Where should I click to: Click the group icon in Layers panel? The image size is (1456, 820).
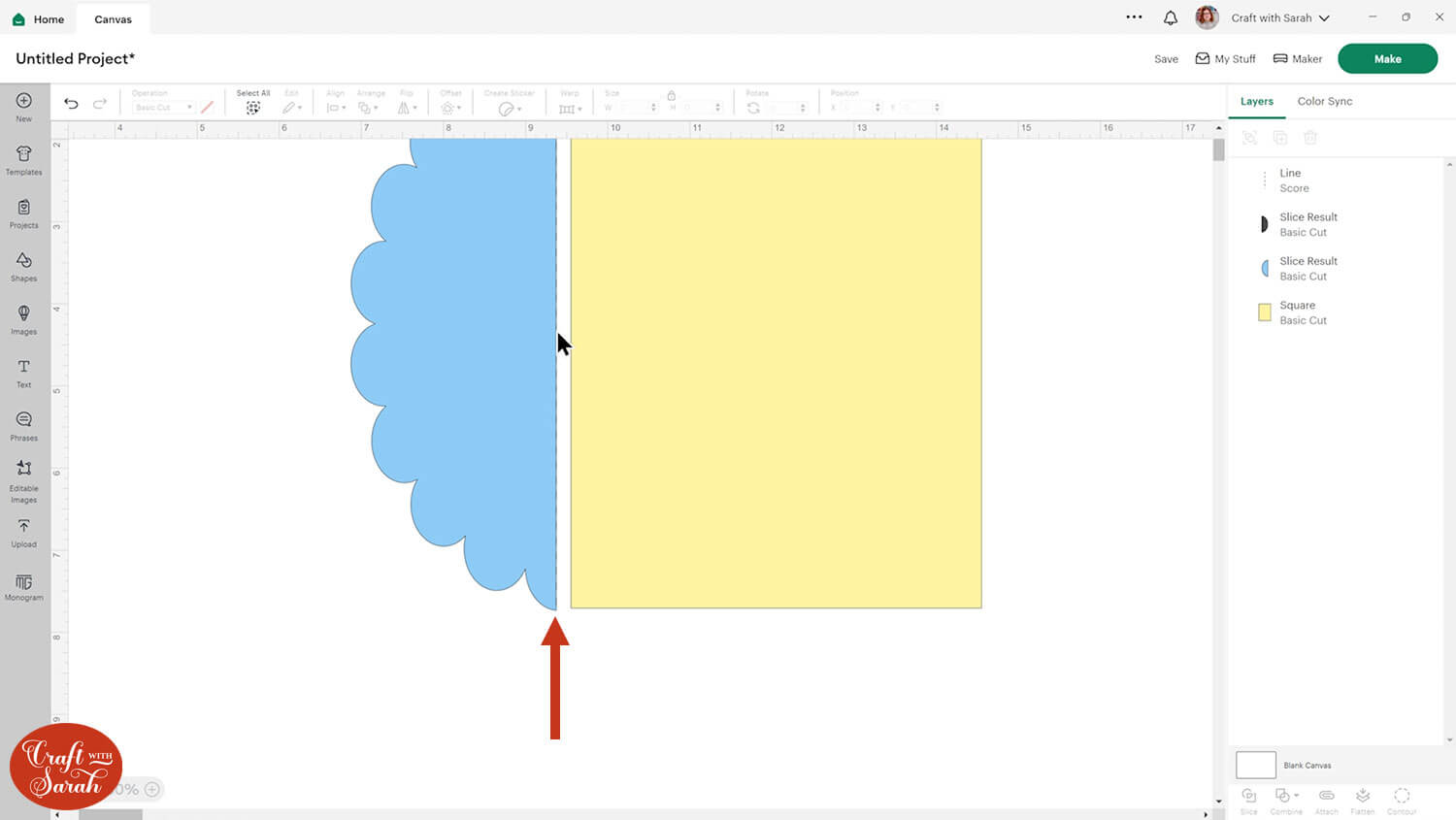click(1249, 138)
